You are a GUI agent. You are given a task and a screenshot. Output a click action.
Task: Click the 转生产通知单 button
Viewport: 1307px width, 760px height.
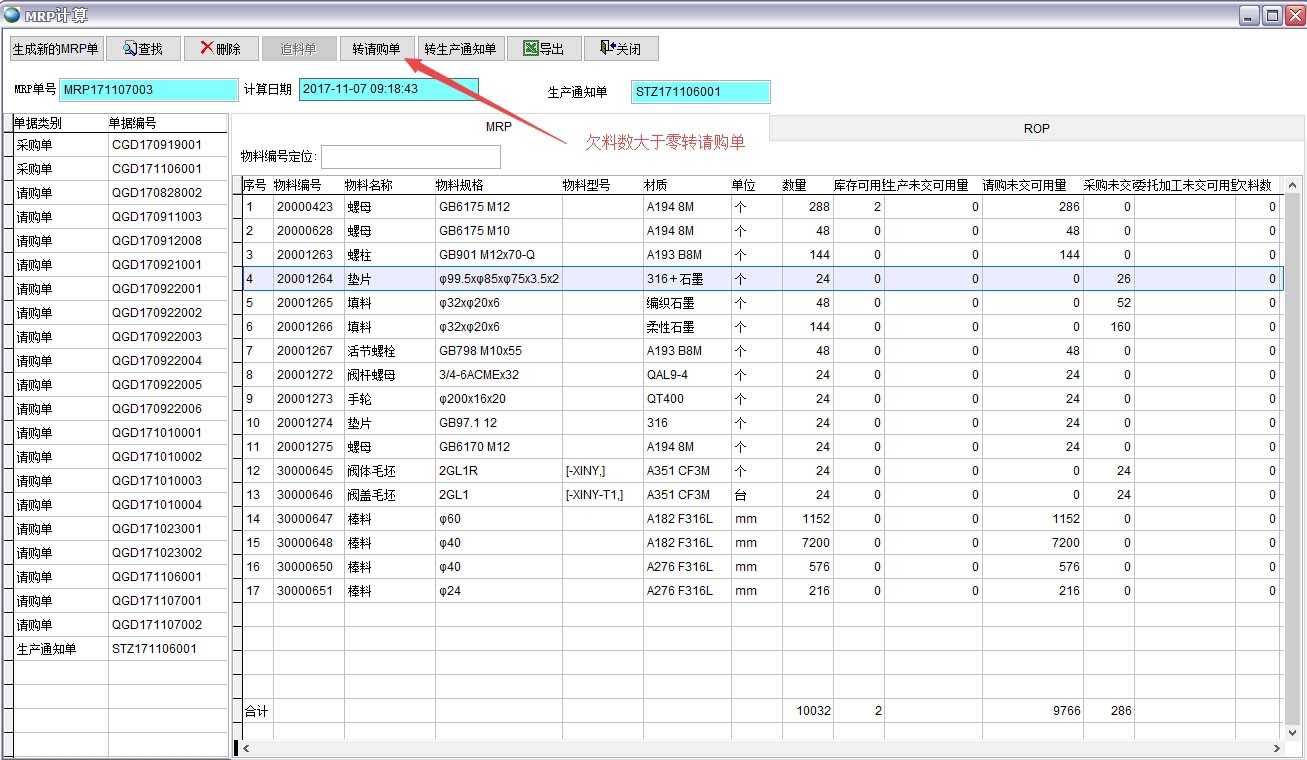coord(460,49)
